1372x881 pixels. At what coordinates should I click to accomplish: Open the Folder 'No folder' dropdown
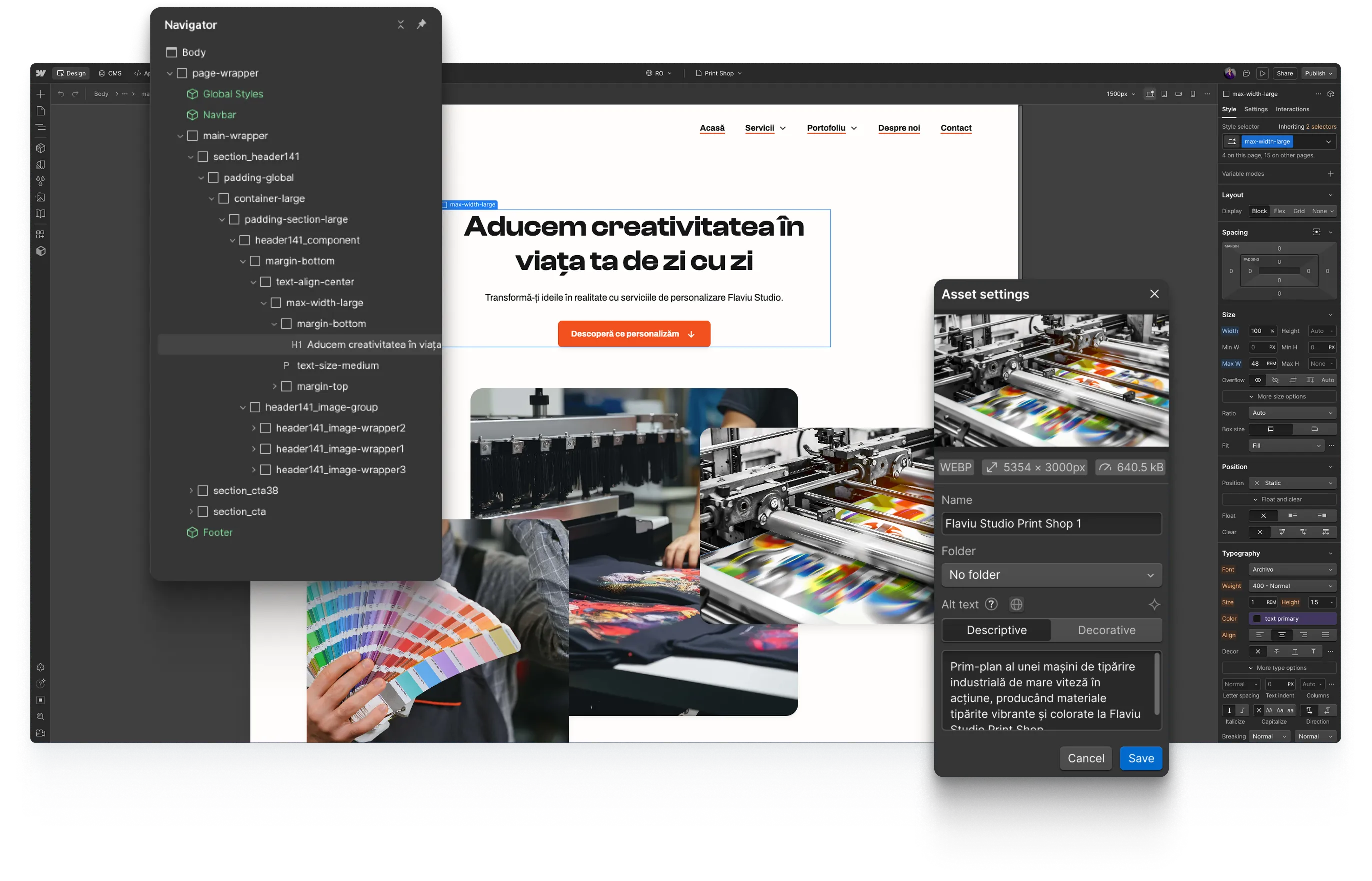[x=1051, y=575]
